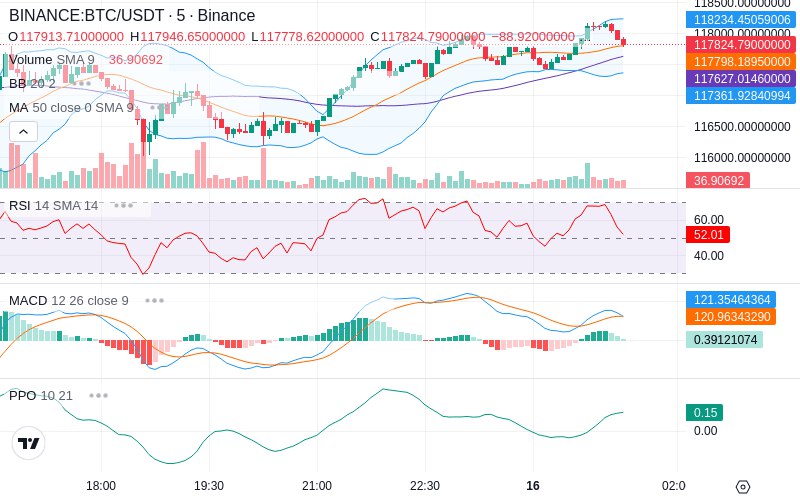This screenshot has height=500, width=800.
Task: Click the RSI 60.00 scale label
Action: click(x=709, y=220)
